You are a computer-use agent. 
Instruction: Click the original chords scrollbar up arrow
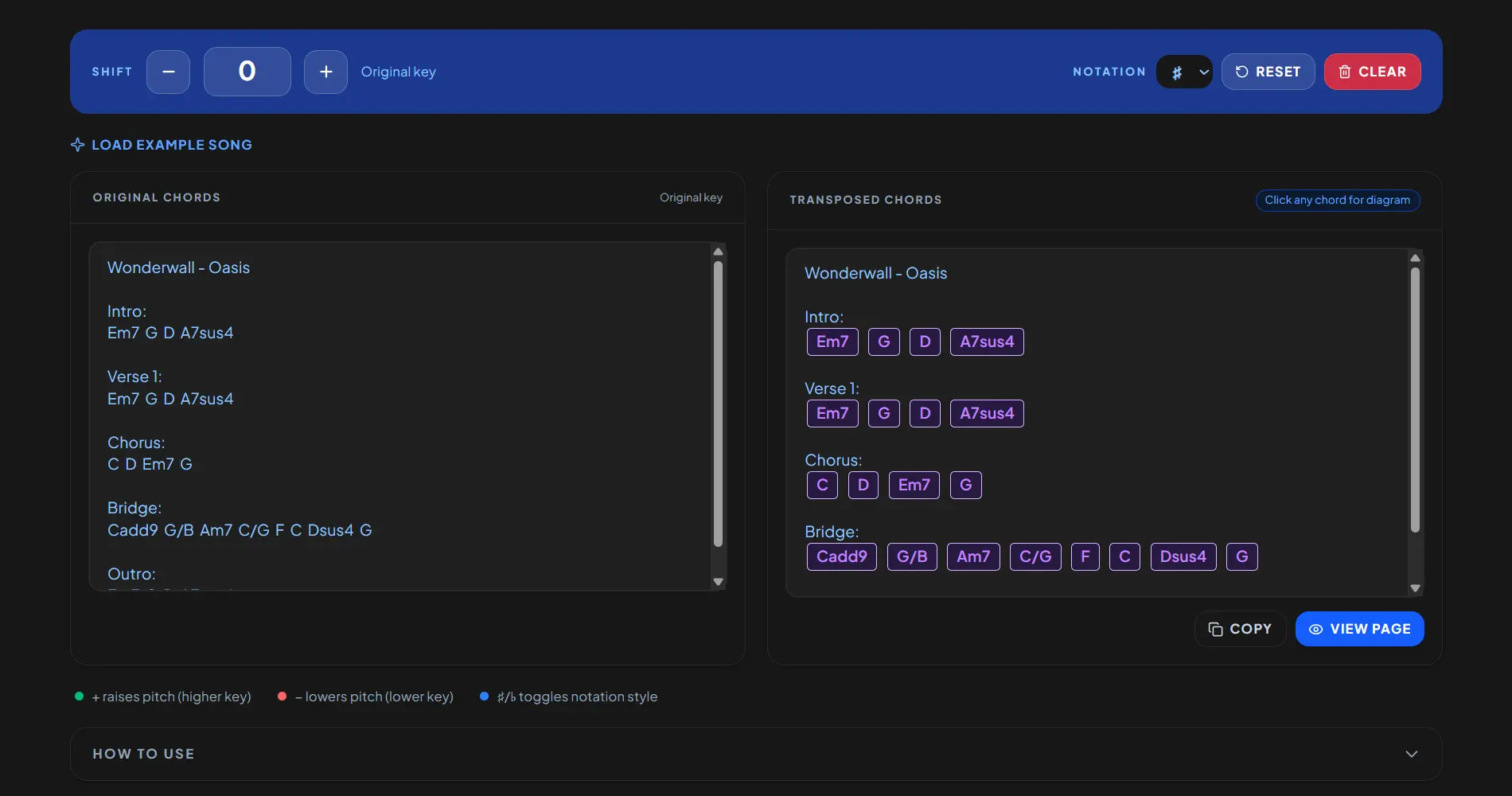click(x=718, y=252)
